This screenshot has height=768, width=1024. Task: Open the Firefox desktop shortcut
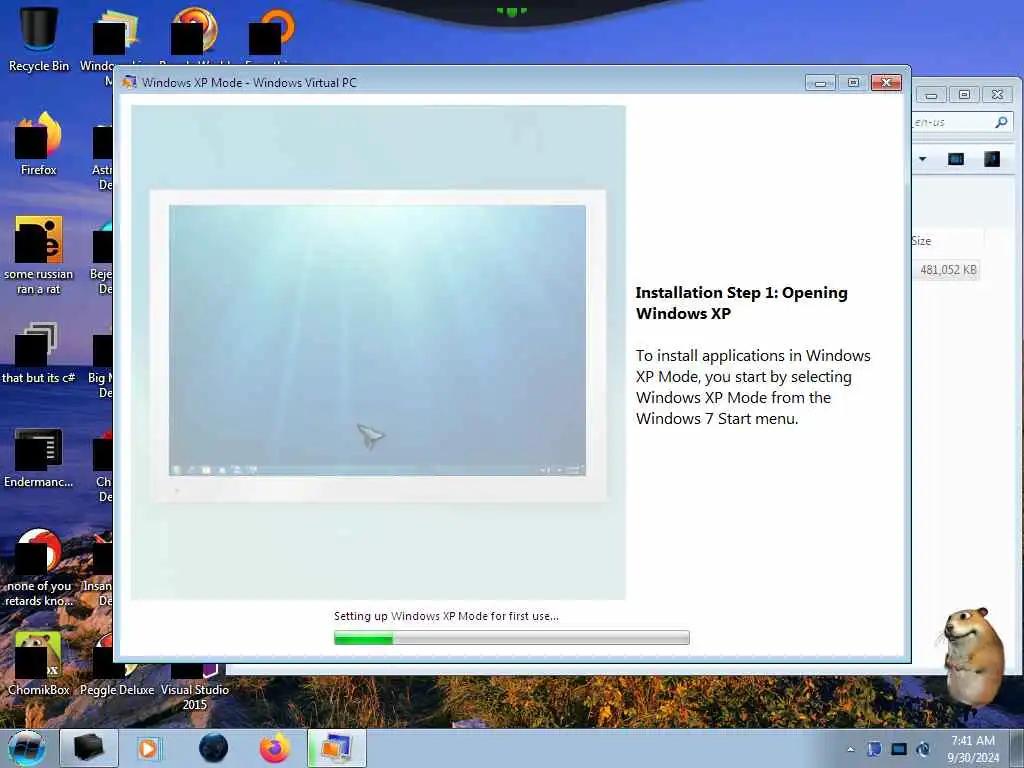[39, 144]
